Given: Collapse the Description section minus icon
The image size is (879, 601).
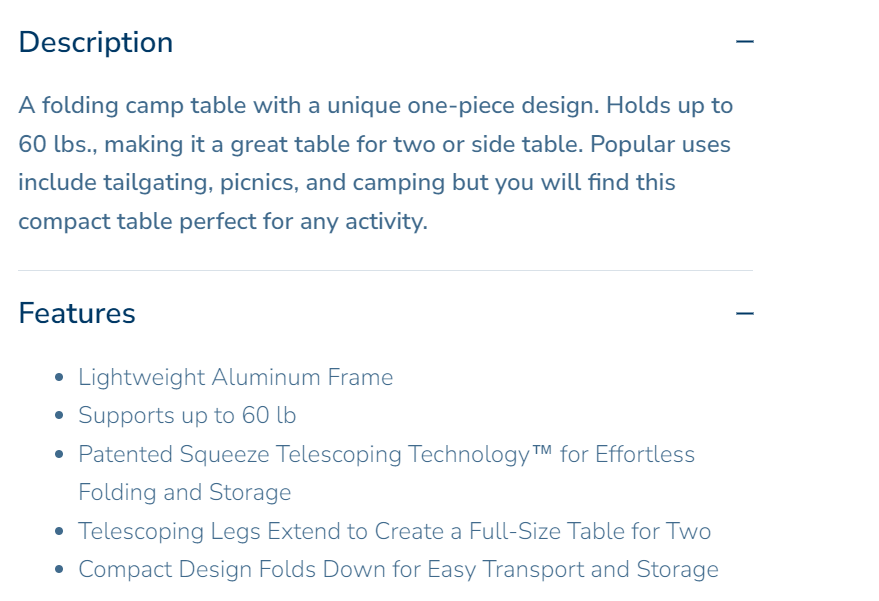Looking at the screenshot, I should 744,42.
